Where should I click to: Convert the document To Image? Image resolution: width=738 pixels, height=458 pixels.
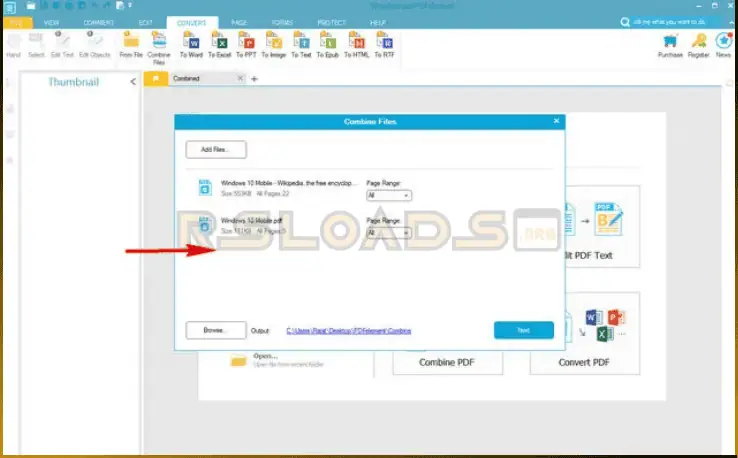(x=274, y=46)
